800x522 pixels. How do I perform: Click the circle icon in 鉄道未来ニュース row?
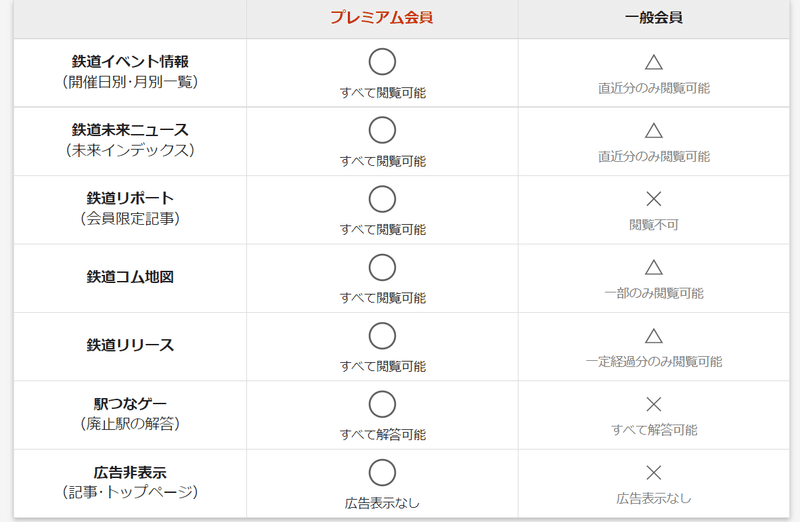point(382,130)
